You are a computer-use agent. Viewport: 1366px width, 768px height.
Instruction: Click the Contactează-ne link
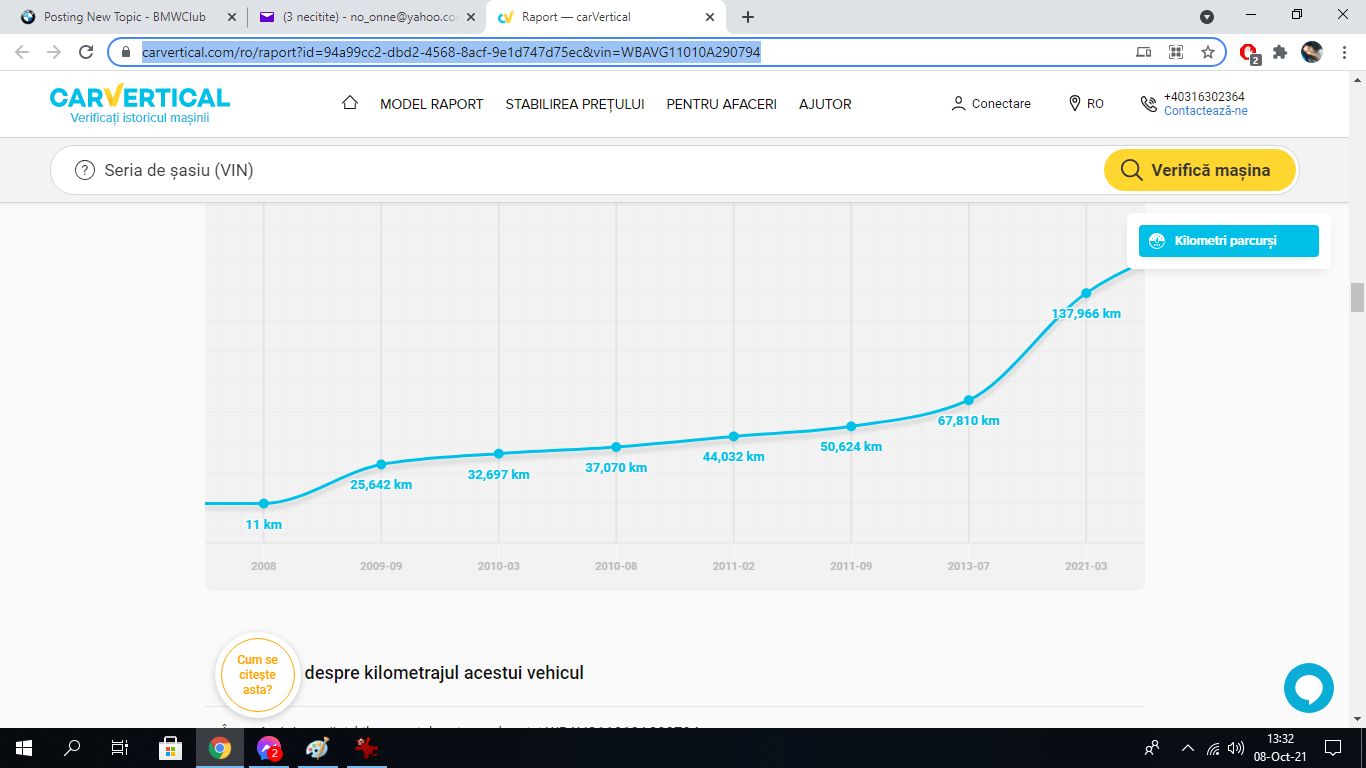(x=1205, y=111)
